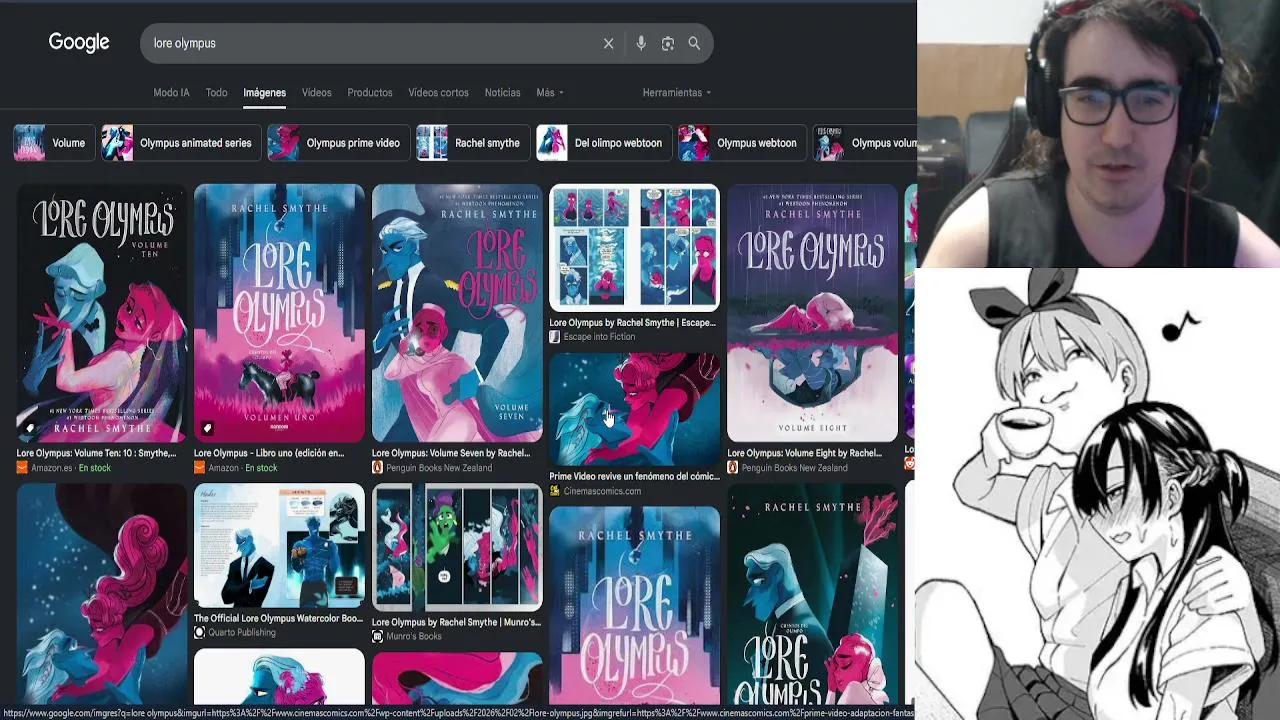Screen dimensions: 1280x720
Task: Open the Herramientas dropdown
Action: [x=677, y=93]
